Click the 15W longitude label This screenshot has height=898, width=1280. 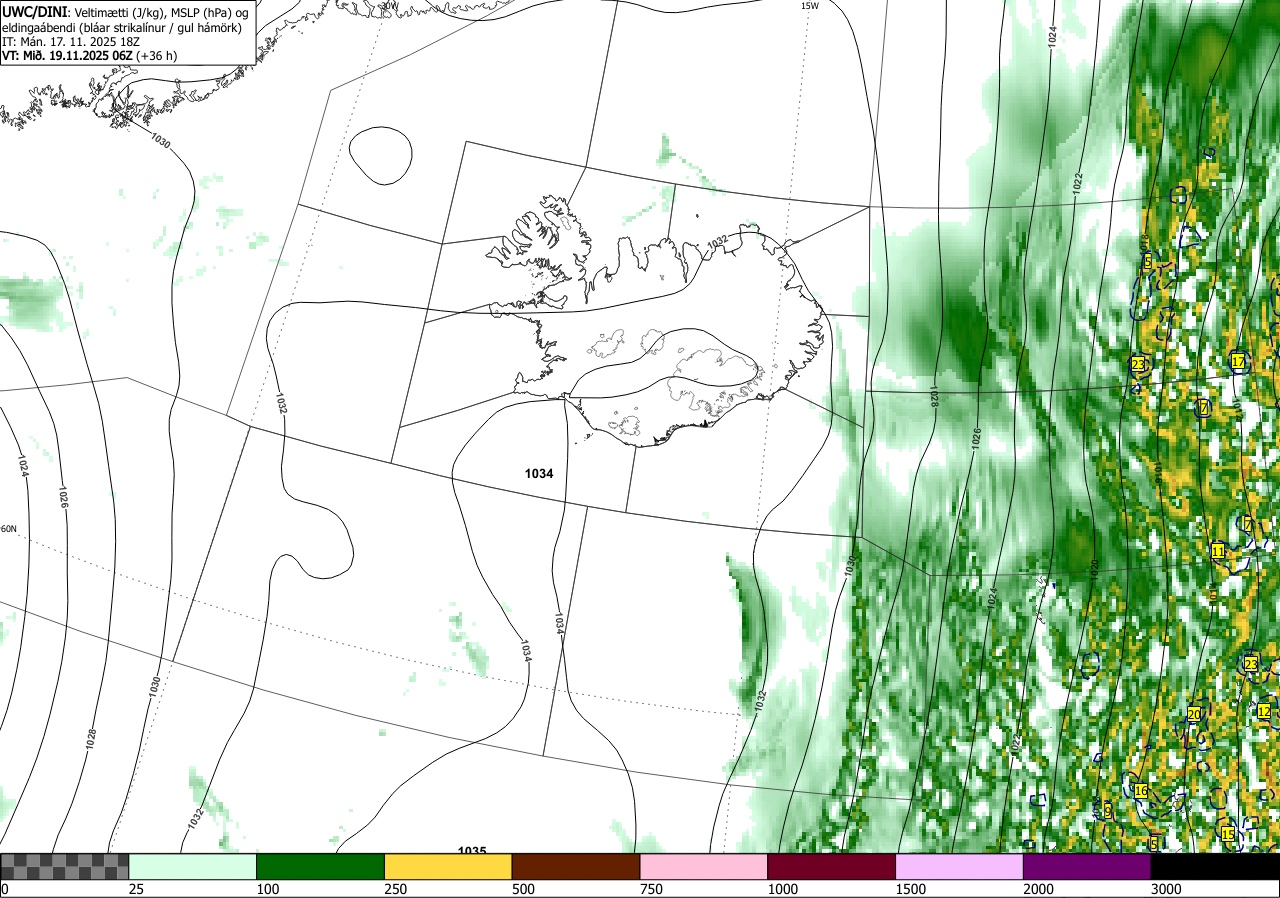pos(810,6)
